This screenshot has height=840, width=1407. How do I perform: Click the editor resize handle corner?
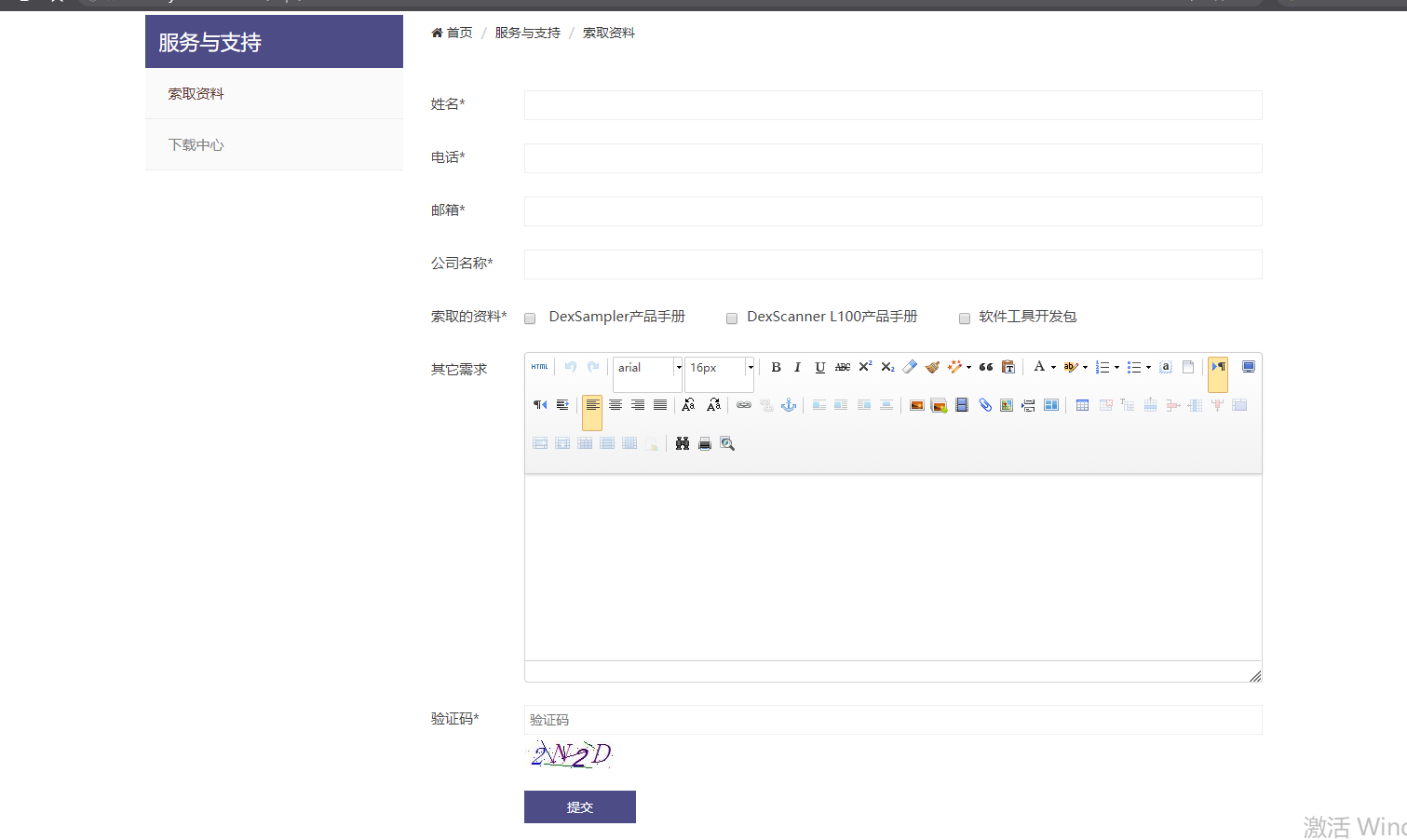1255,676
